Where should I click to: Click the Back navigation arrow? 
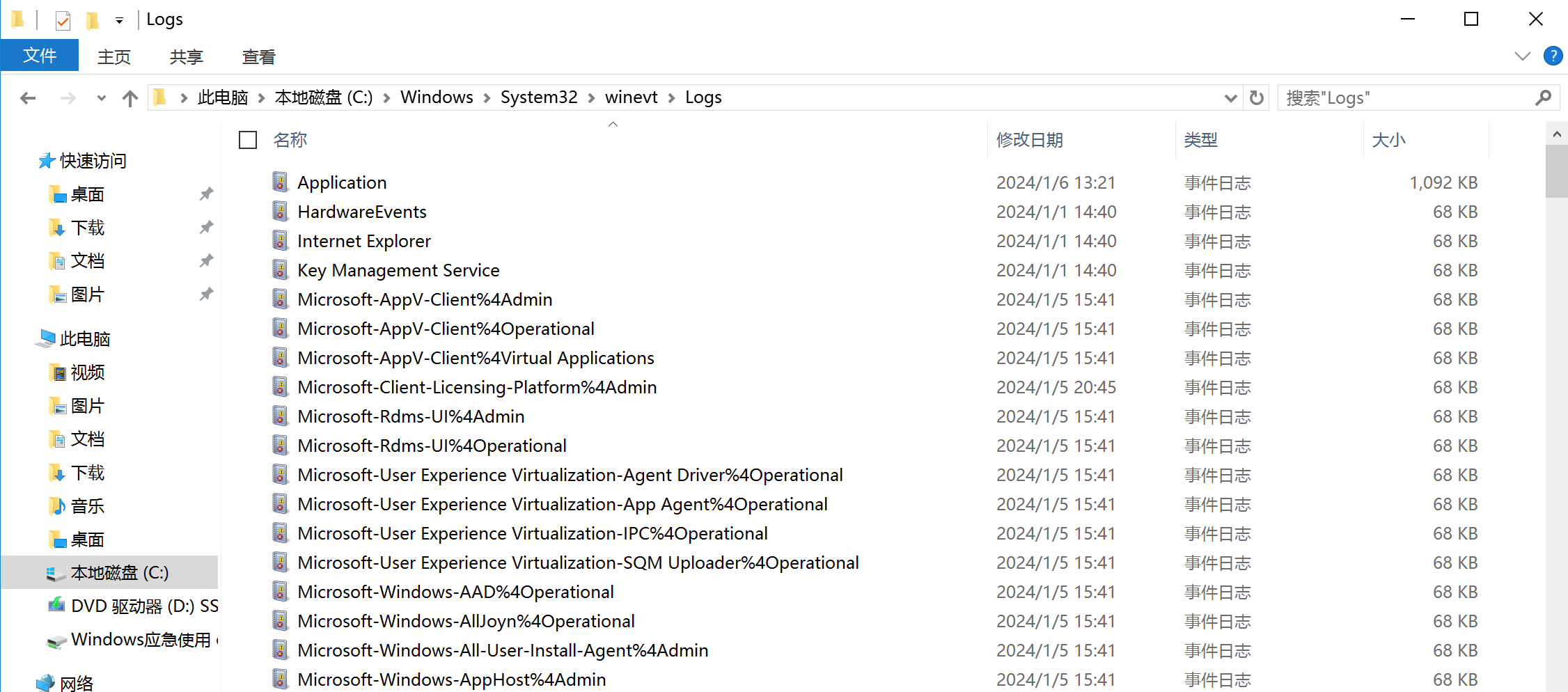(28, 98)
